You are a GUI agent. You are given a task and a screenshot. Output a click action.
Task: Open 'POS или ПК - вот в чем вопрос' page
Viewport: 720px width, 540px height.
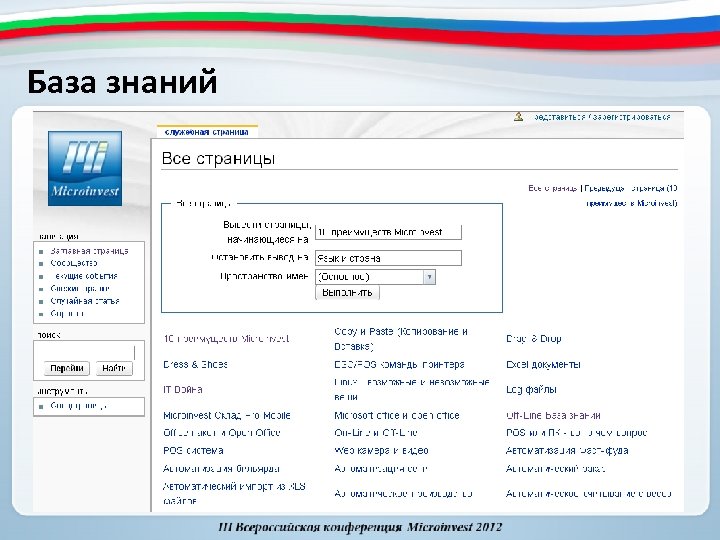point(577,433)
